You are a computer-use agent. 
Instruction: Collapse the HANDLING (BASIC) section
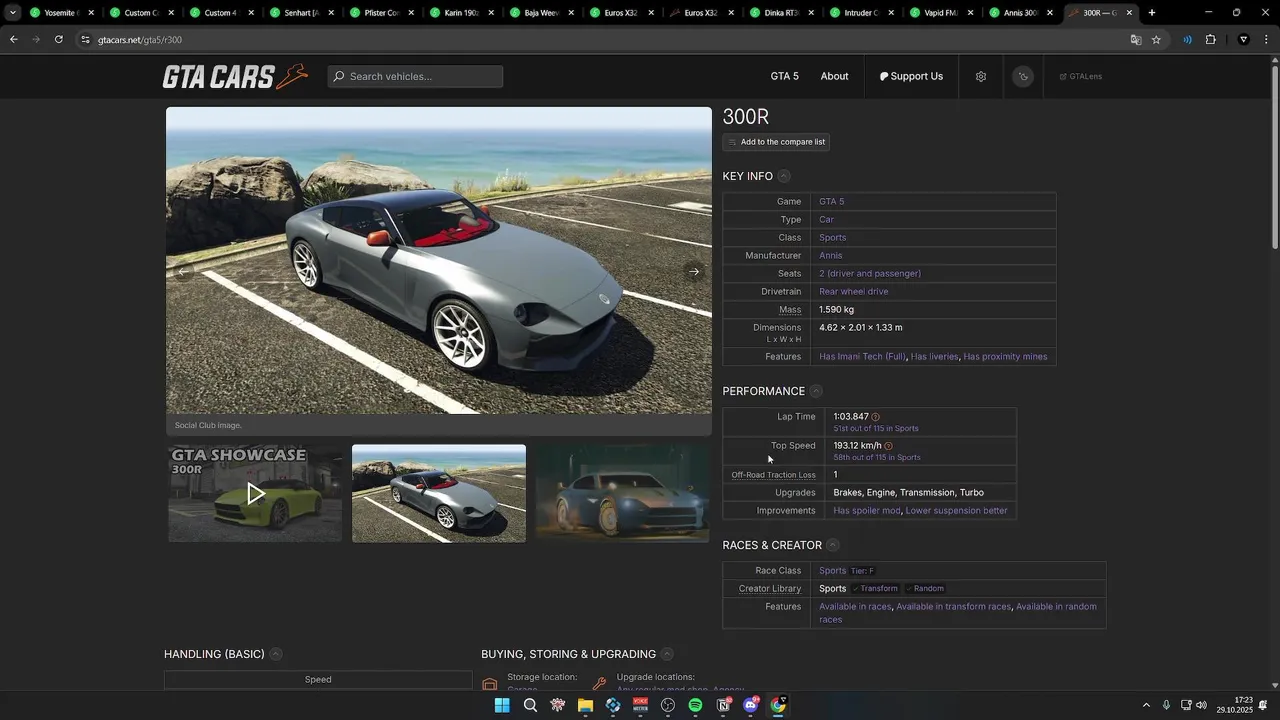(x=276, y=654)
